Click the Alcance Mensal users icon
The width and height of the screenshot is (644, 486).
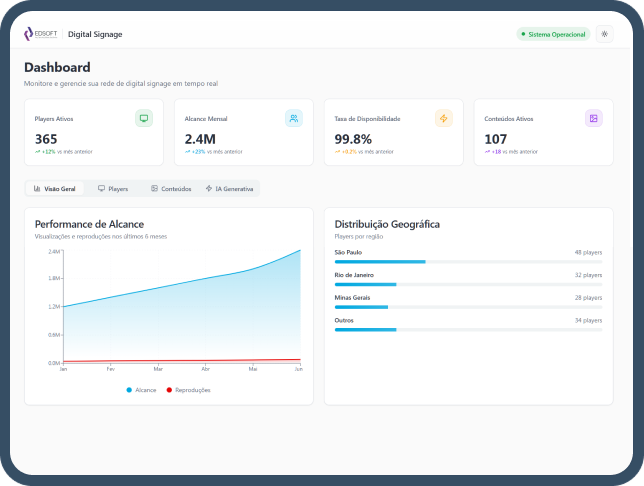coord(293,118)
